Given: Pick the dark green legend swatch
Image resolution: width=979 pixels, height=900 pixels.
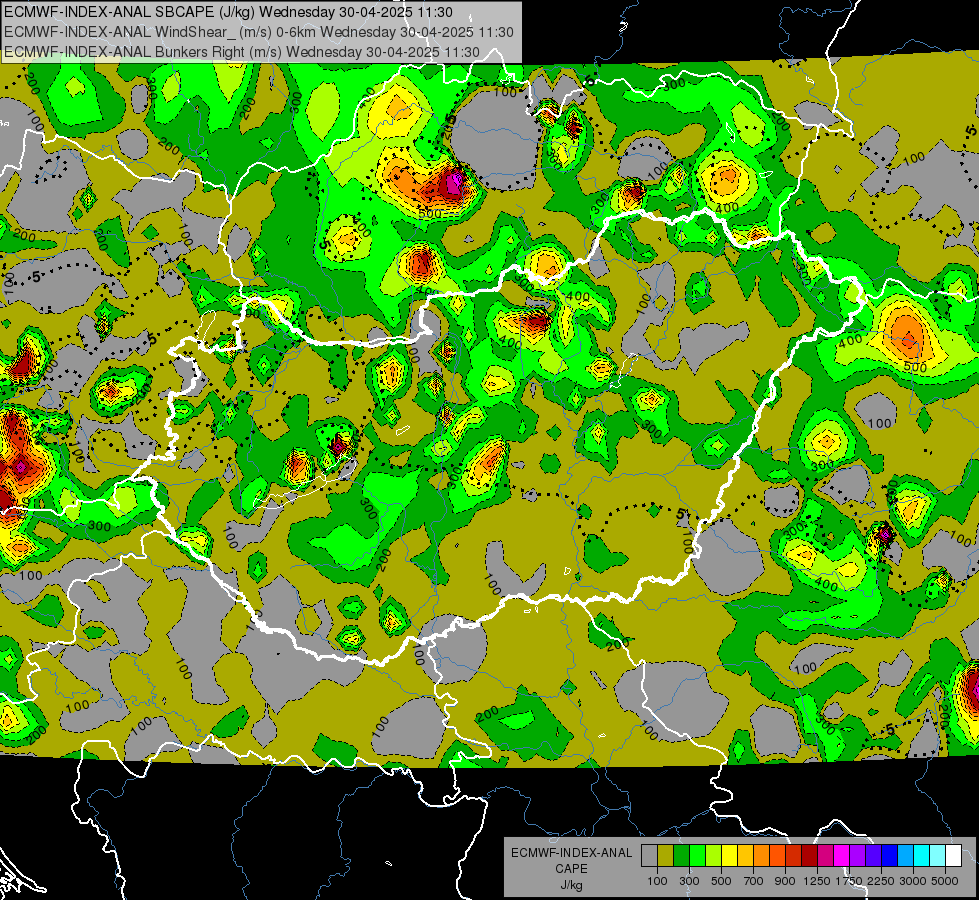Looking at the screenshot, I should point(681,856).
